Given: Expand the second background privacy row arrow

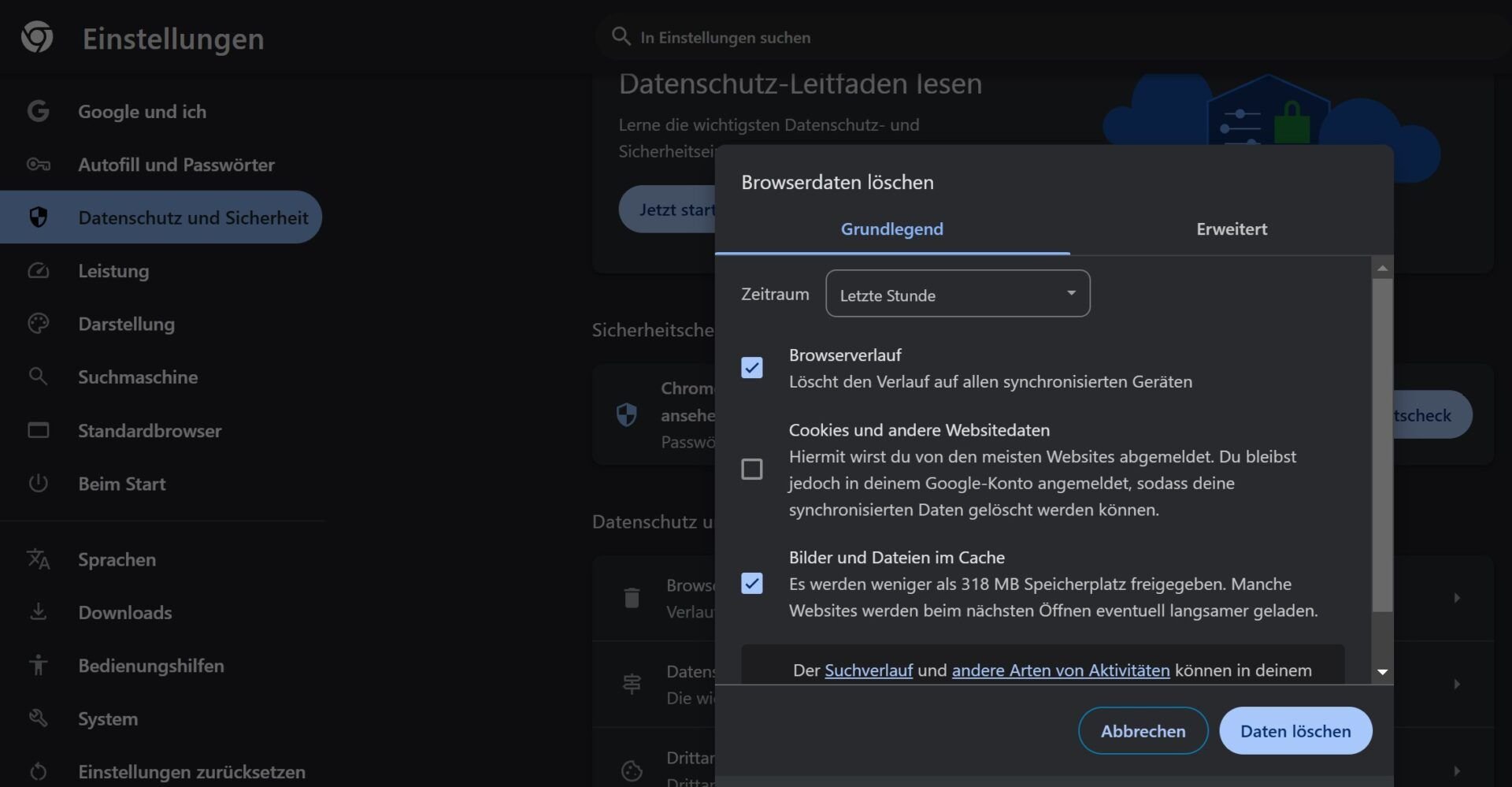Looking at the screenshot, I should [x=1457, y=684].
